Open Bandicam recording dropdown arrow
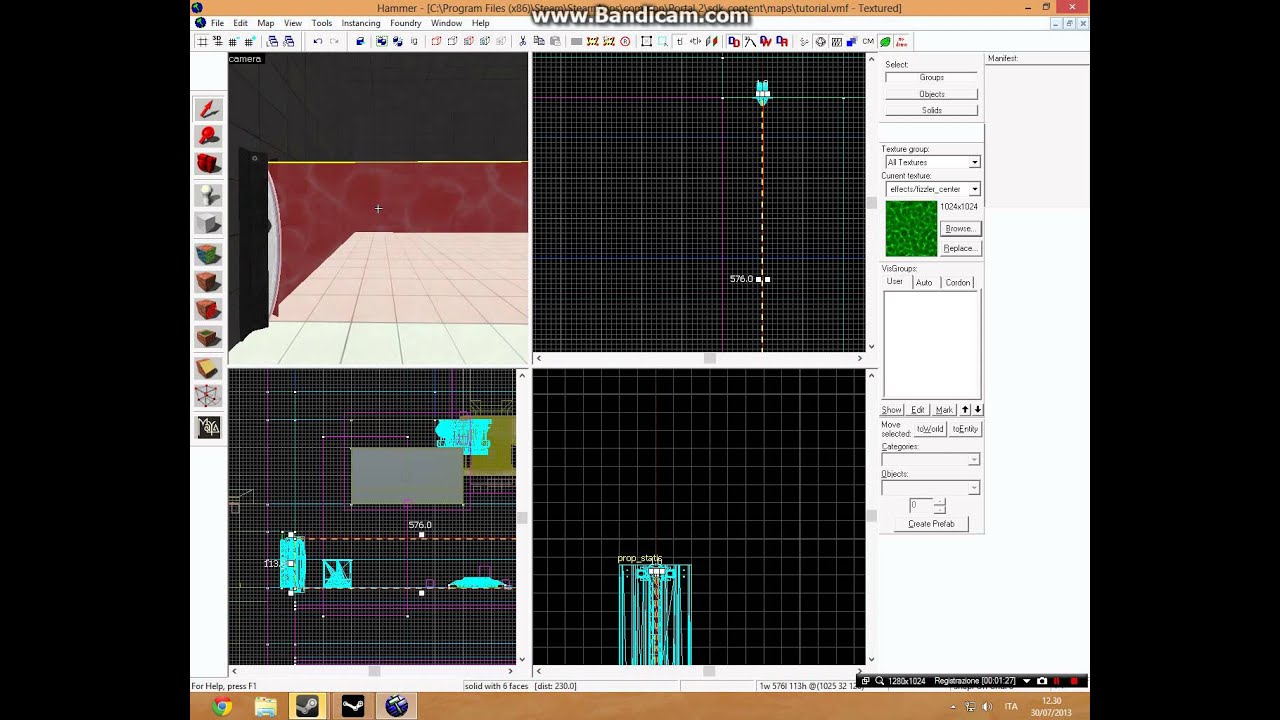The image size is (1280, 720). coord(1027,681)
